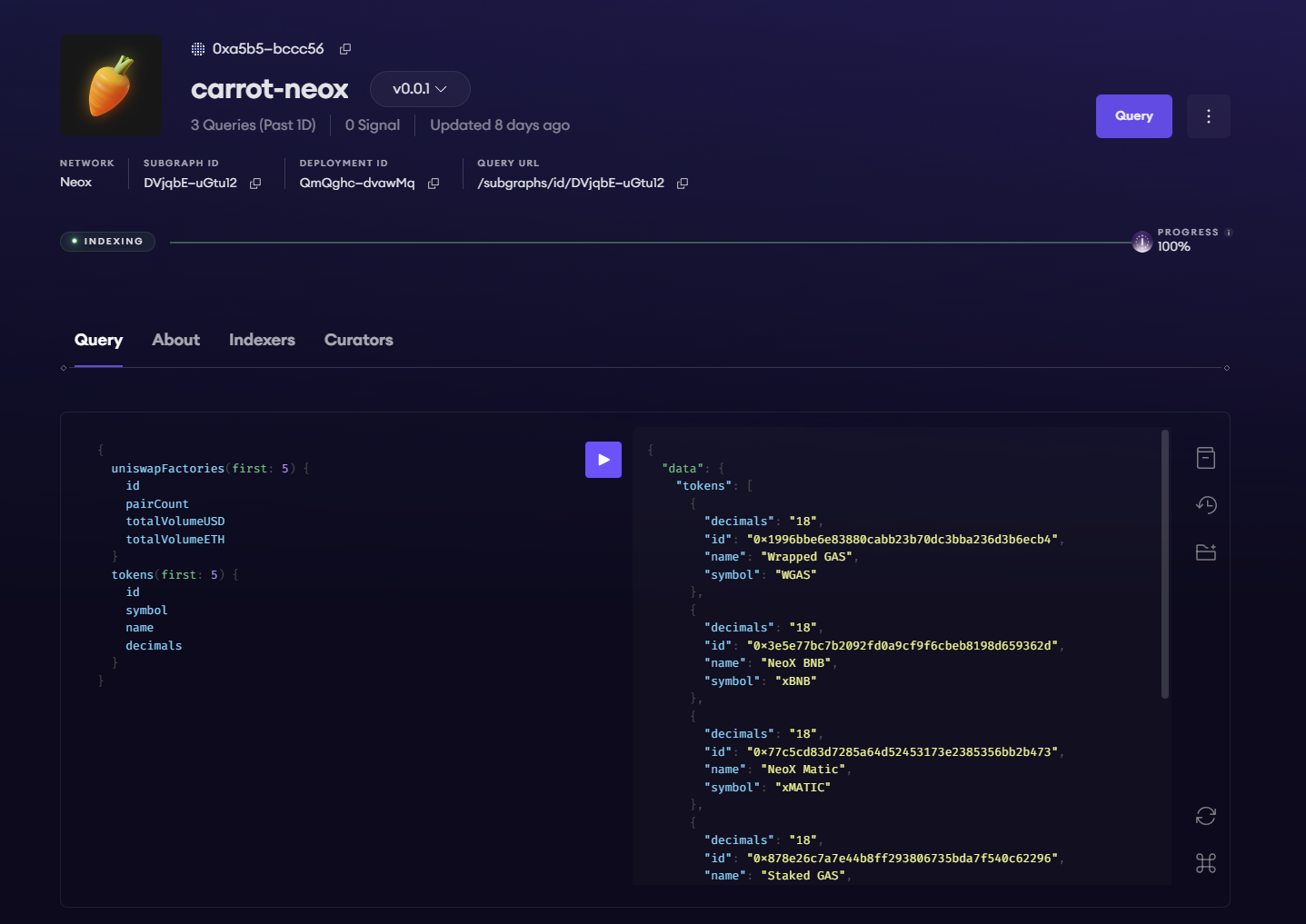Click the save query folder icon
Viewport: 1306px width, 924px height.
point(1206,552)
